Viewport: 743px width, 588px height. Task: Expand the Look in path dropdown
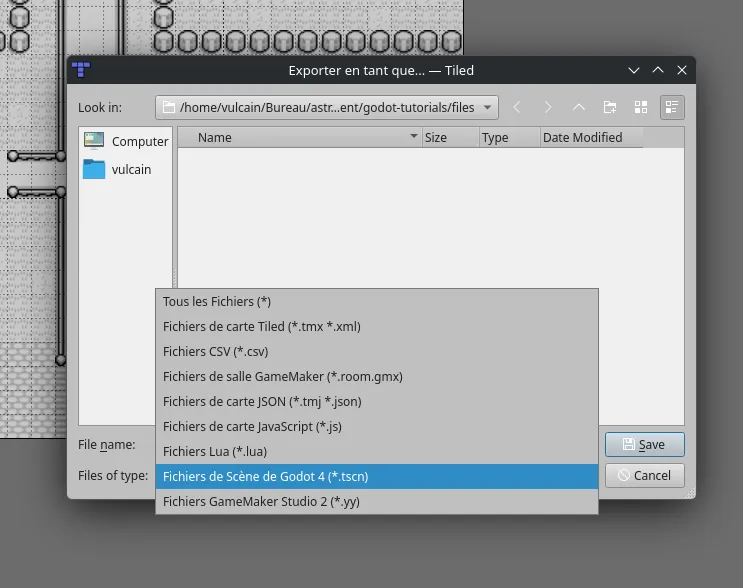pos(488,108)
